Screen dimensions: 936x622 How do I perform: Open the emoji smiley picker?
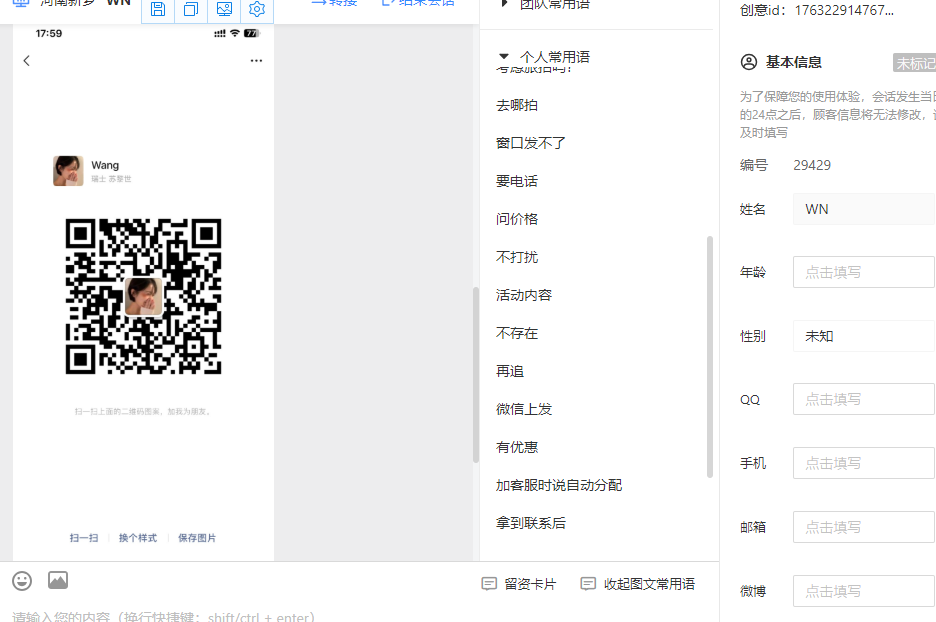[22, 581]
